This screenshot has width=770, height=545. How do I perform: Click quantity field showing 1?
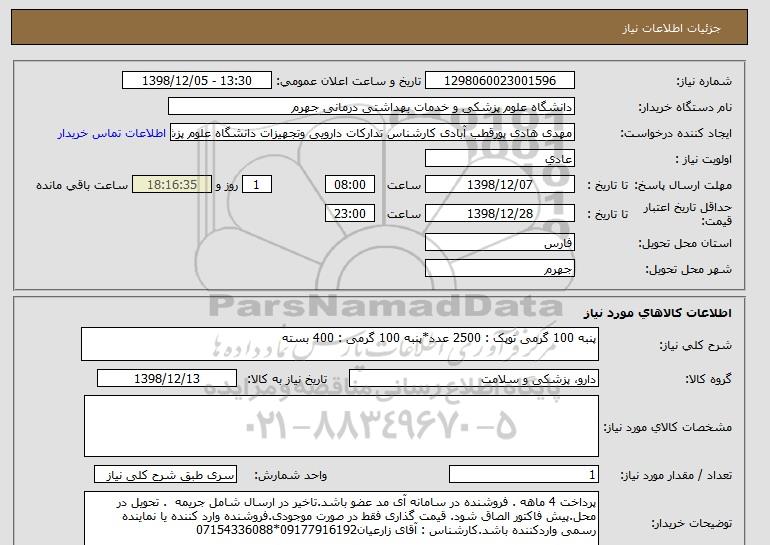pyautogui.click(x=524, y=475)
